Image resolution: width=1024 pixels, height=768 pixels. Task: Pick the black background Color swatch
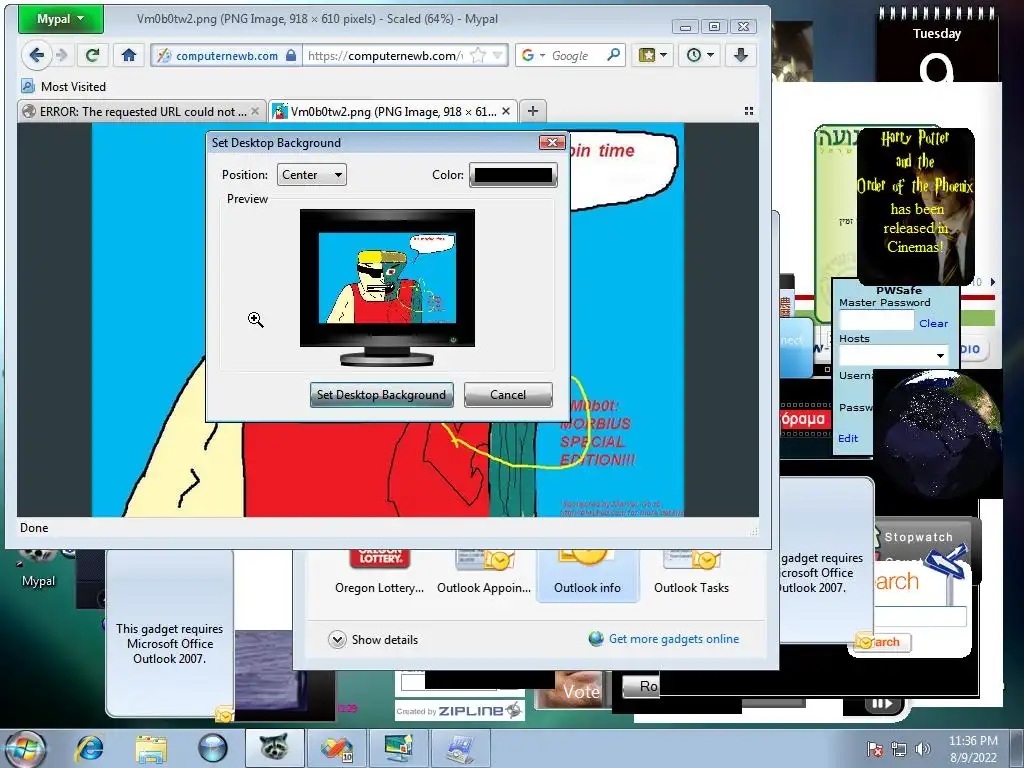coord(513,175)
